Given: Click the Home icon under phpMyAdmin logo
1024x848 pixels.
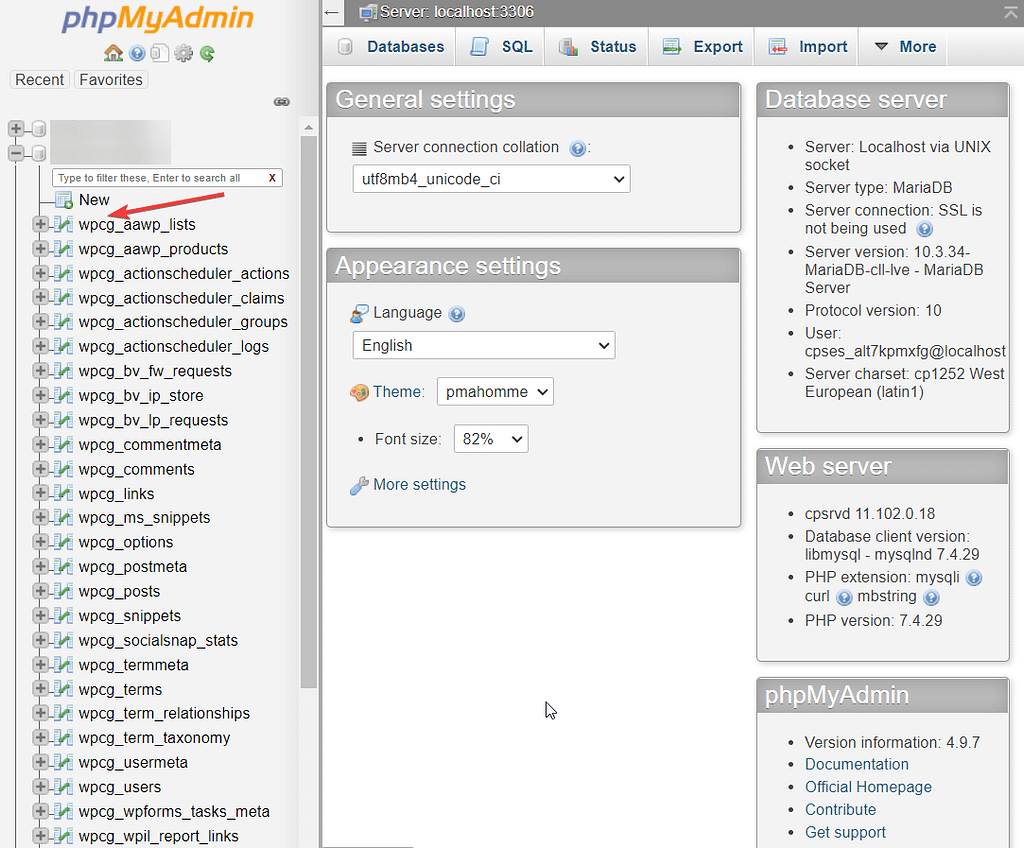Looking at the screenshot, I should tap(113, 53).
